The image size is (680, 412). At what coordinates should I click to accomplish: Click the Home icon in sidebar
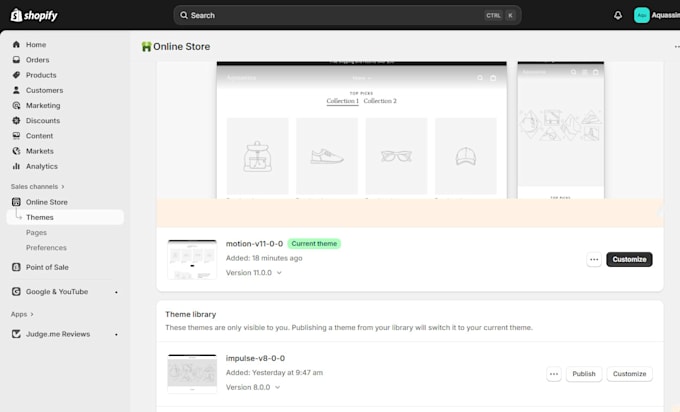pos(16,44)
